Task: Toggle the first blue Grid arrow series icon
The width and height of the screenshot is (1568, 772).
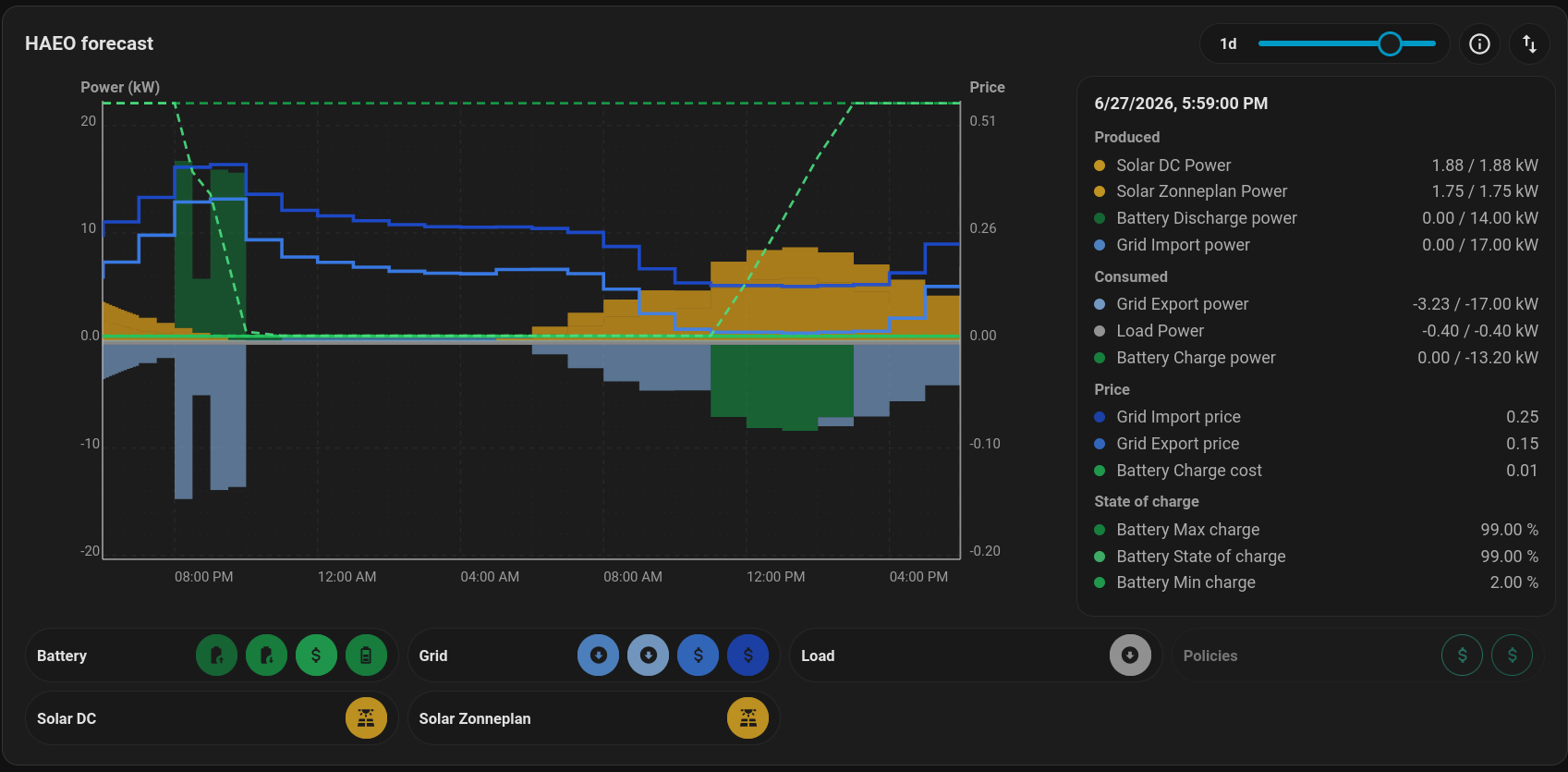Action: click(x=598, y=656)
